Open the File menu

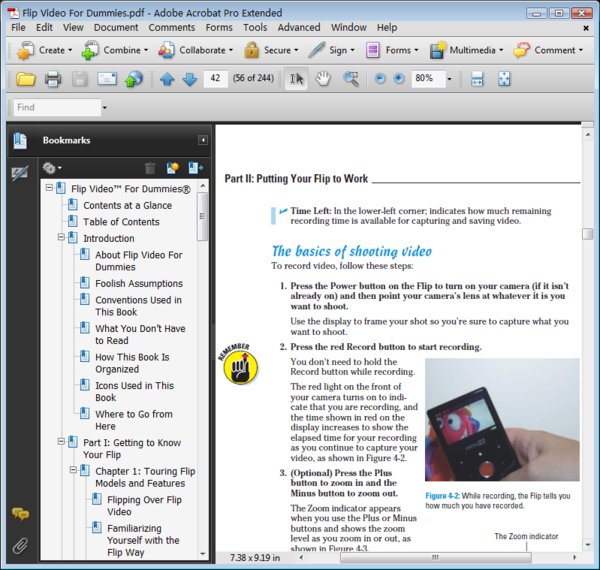click(x=18, y=28)
